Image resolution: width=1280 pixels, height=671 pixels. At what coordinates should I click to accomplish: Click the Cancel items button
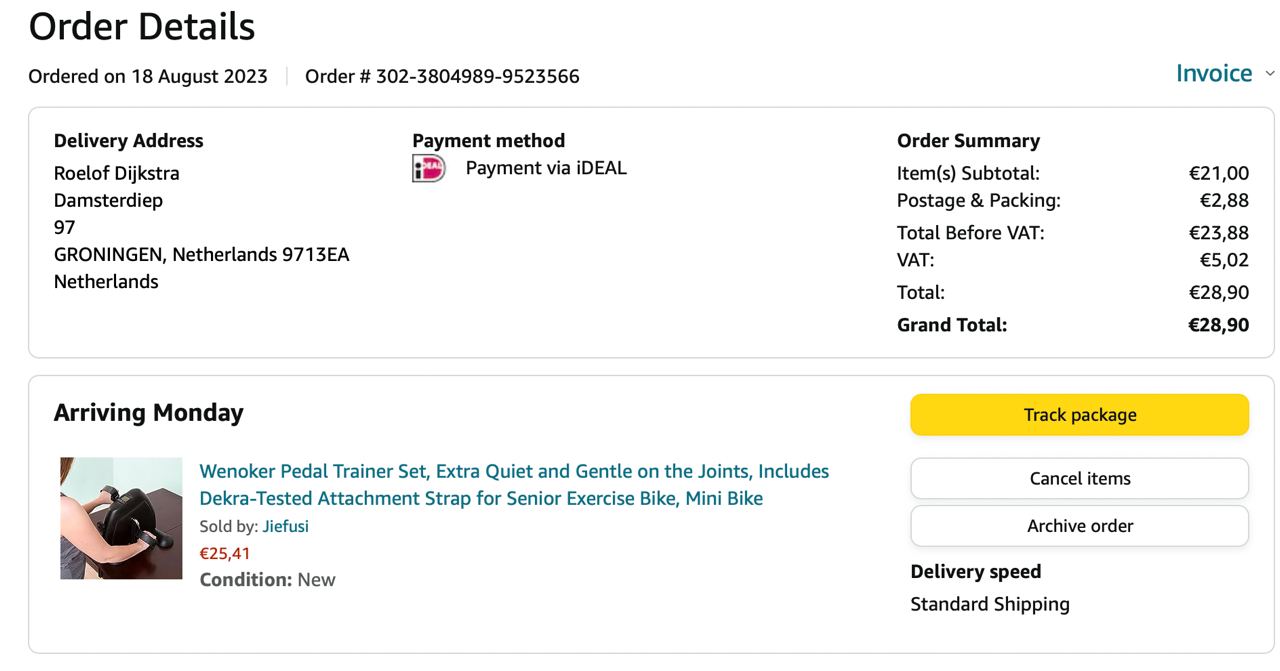[1079, 478]
